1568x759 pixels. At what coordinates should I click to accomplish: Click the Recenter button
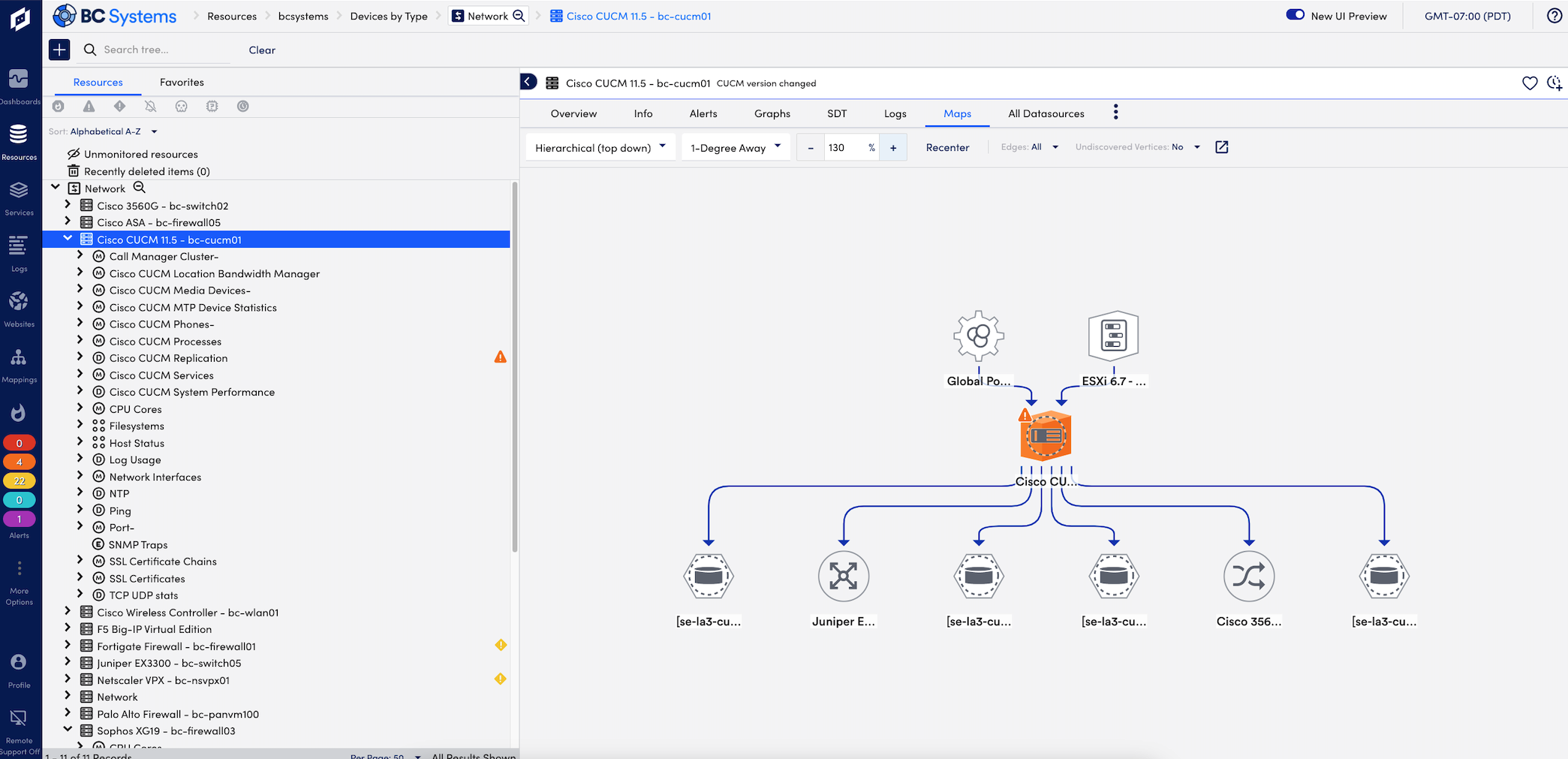pos(947,147)
